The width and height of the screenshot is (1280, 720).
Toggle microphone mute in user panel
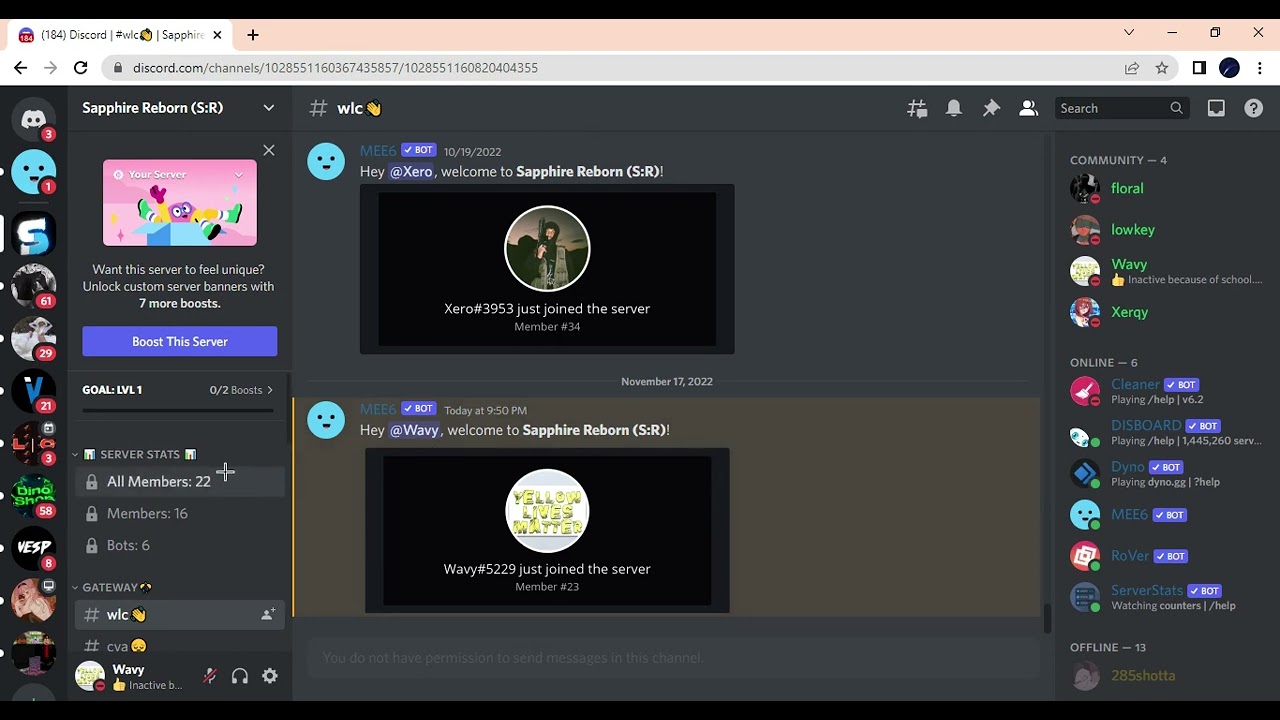click(210, 676)
